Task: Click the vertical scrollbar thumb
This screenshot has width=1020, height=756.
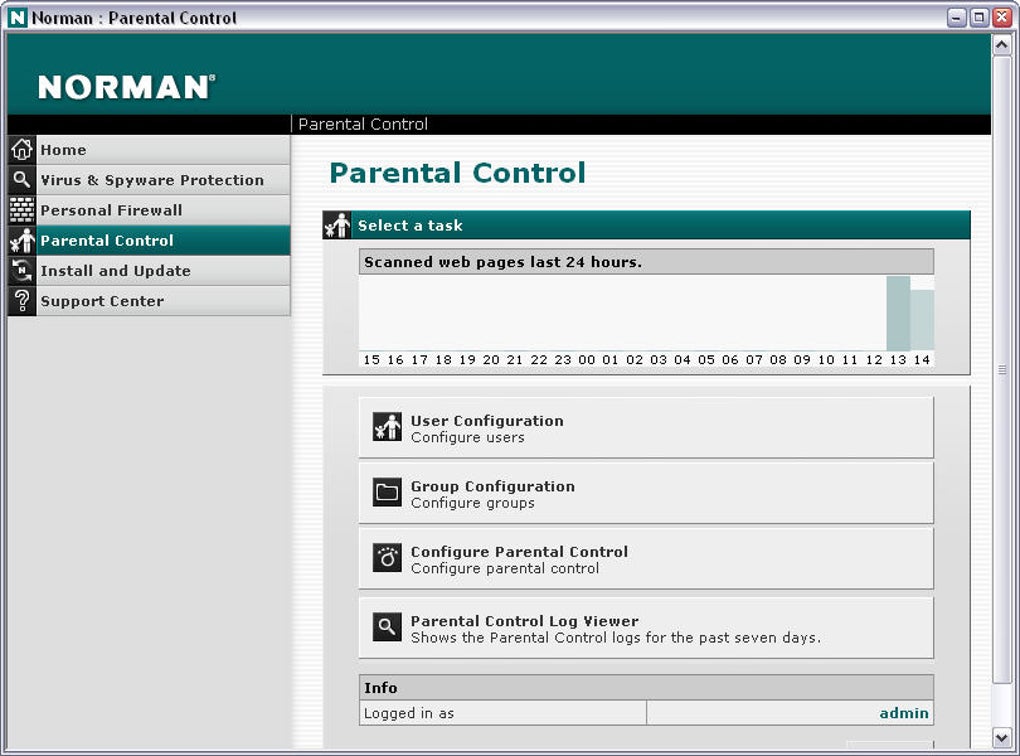Action: point(1002,370)
